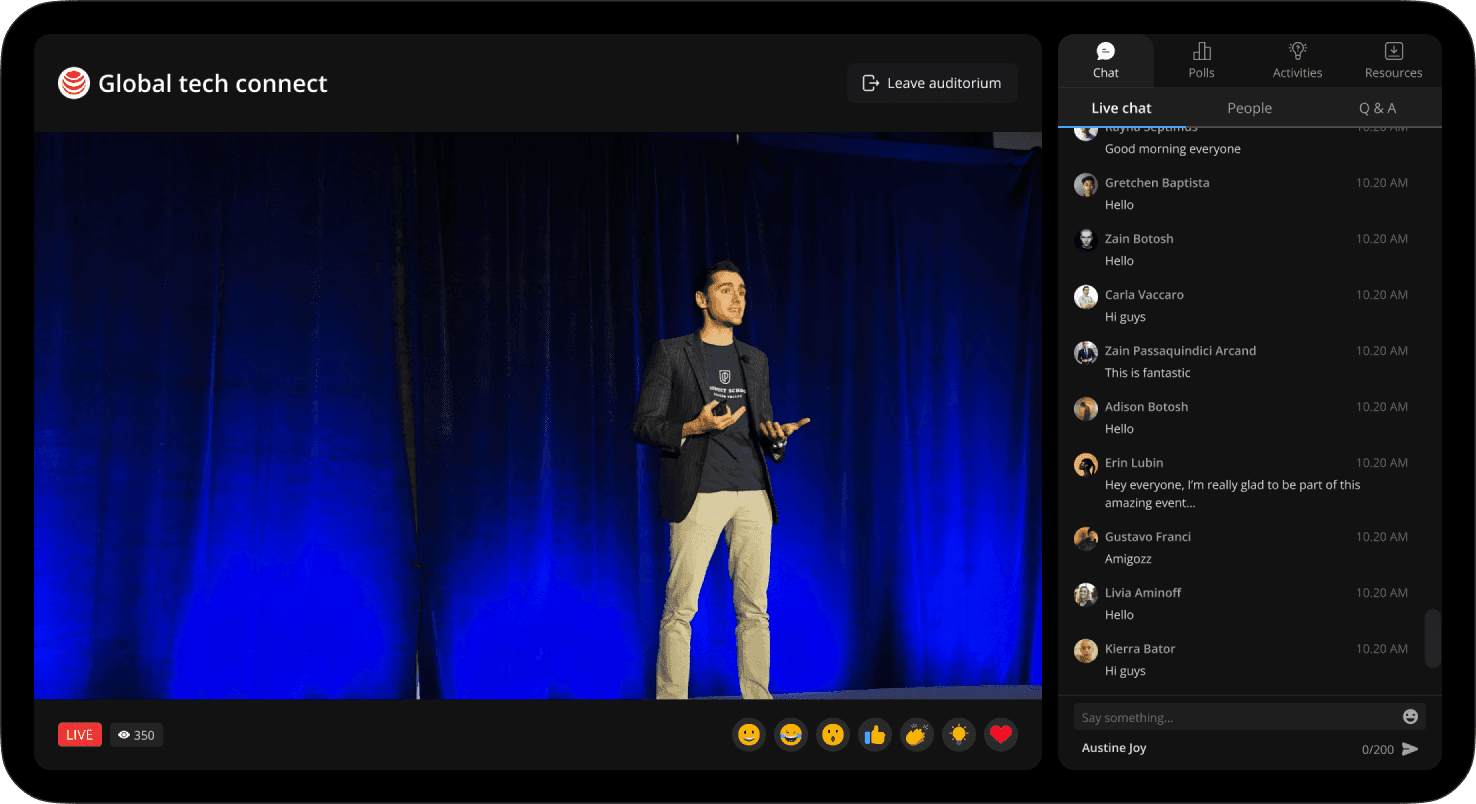This screenshot has width=1476, height=804.
Task: Leave the auditorium
Action: point(932,83)
